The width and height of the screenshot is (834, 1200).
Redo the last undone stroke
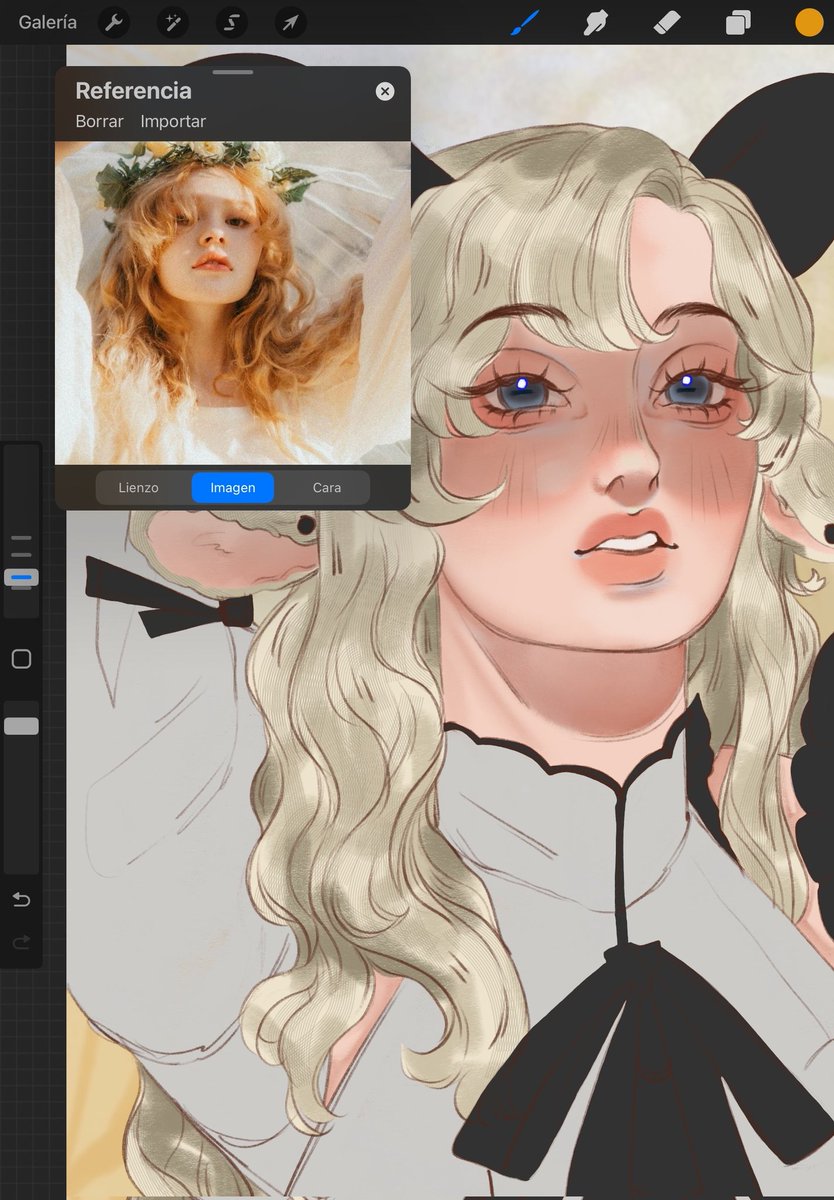click(21, 942)
